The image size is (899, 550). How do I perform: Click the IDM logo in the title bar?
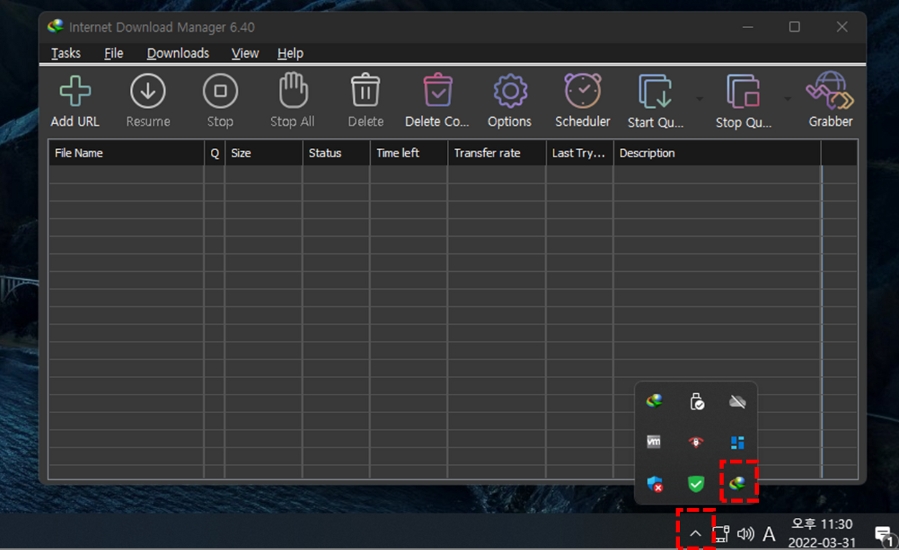tap(56, 26)
